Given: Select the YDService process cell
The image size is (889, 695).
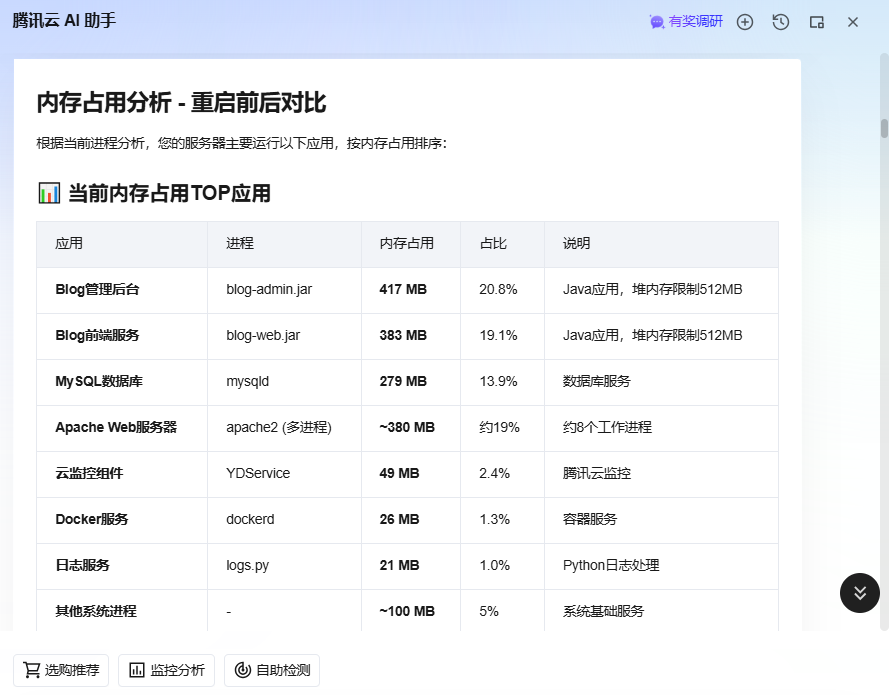Looking at the screenshot, I should 258,474.
